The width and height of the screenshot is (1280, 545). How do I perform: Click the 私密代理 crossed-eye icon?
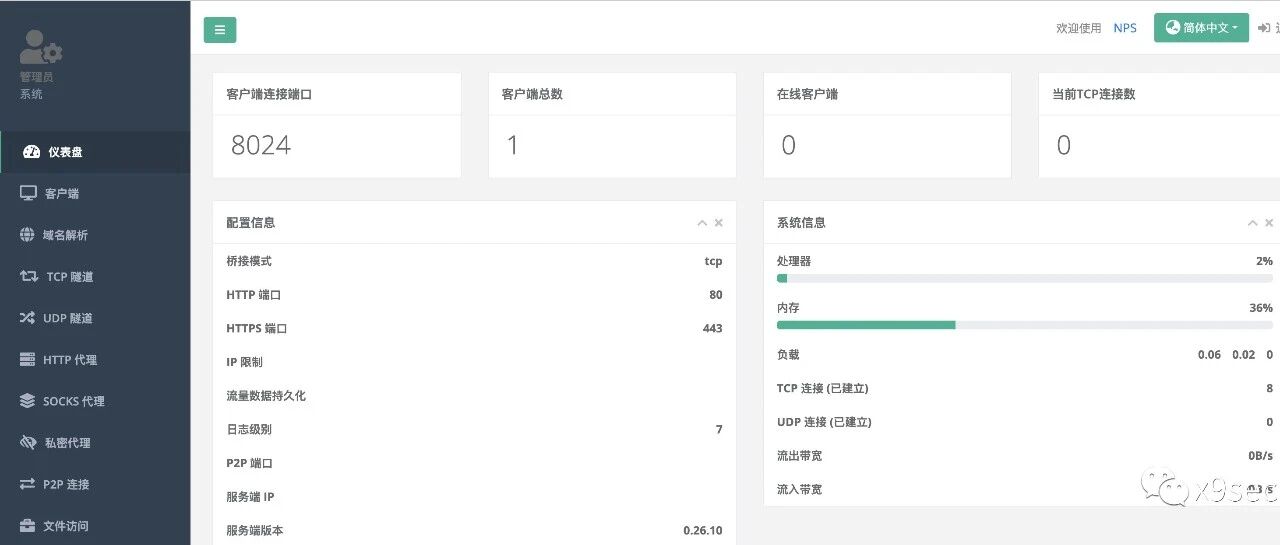pos(29,442)
